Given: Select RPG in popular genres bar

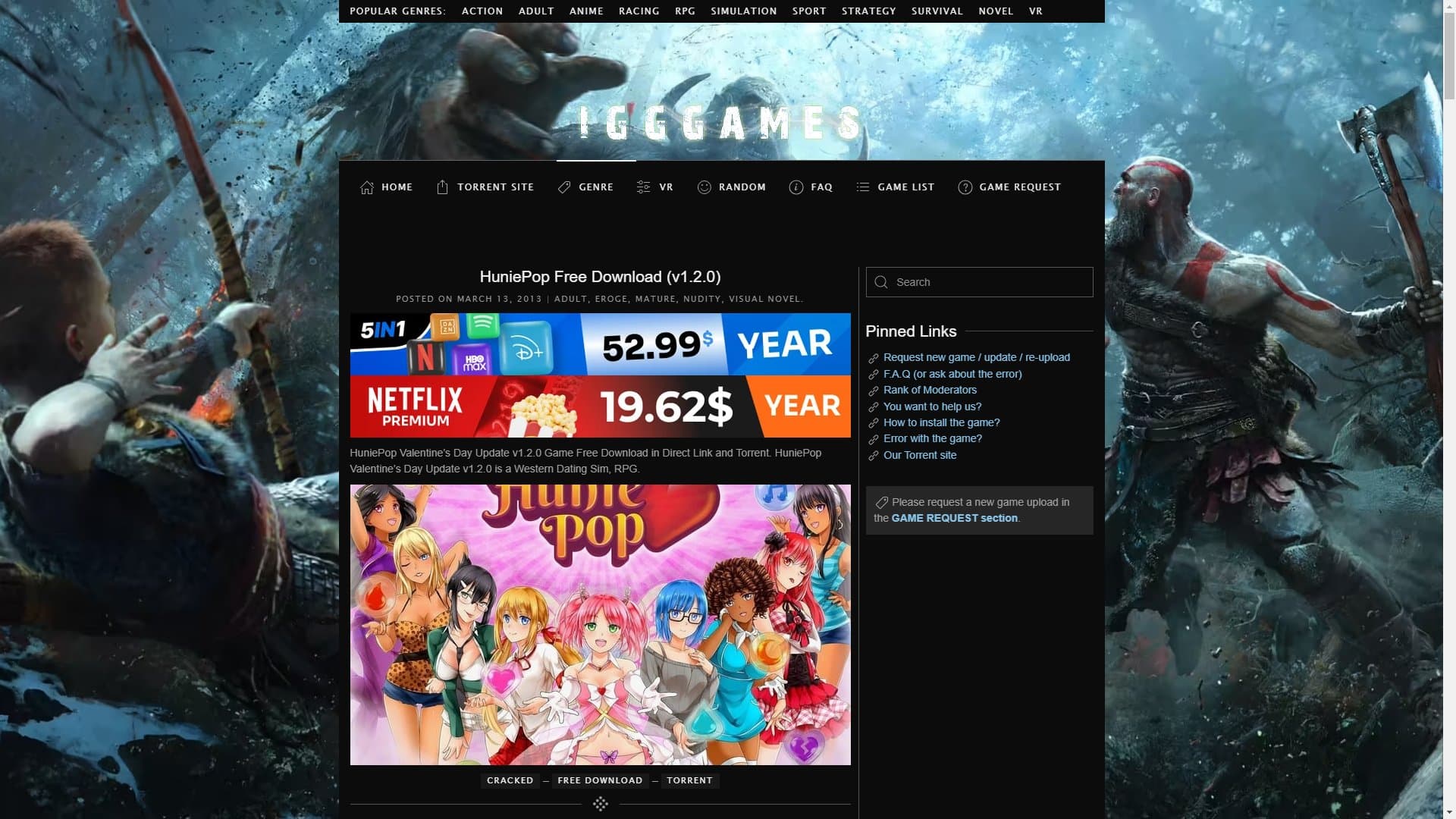Looking at the screenshot, I should (x=686, y=11).
